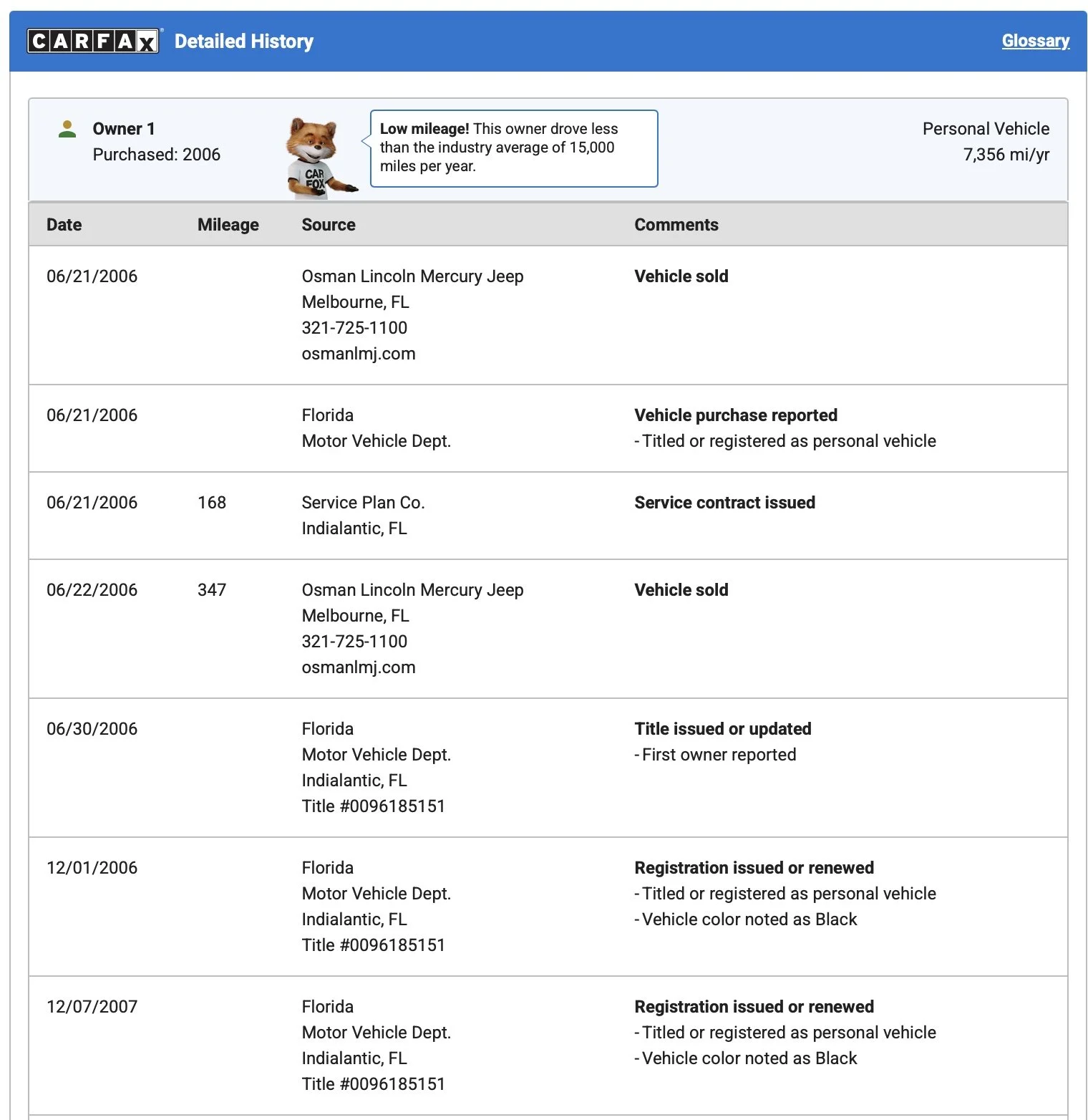Click the 168 mileage value
Viewport: 1088px width, 1120px height.
tap(212, 503)
